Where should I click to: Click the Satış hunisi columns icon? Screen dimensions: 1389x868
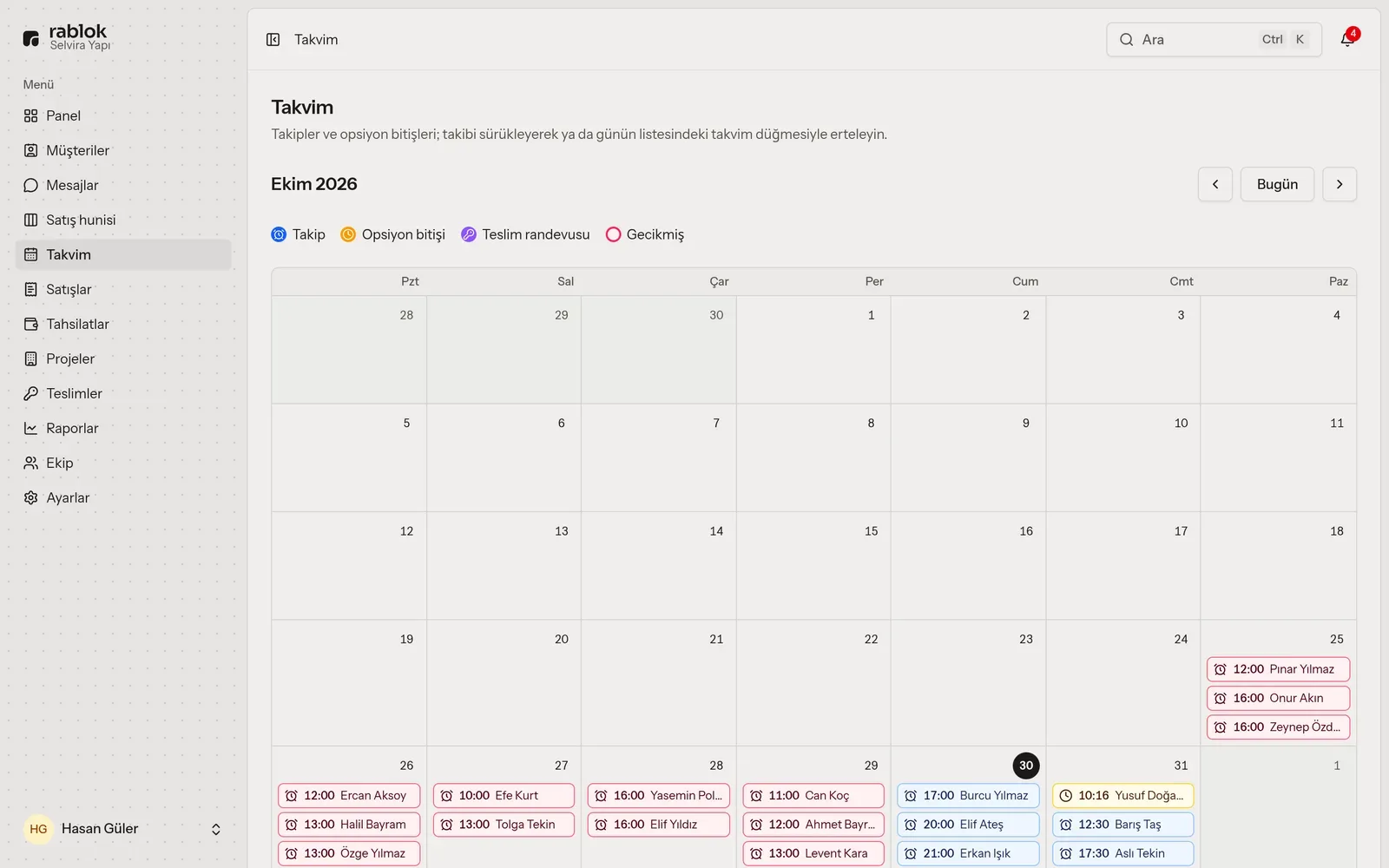click(31, 220)
